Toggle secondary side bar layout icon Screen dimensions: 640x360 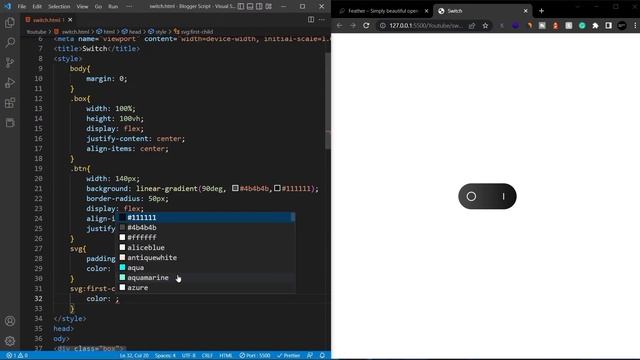point(259,6)
